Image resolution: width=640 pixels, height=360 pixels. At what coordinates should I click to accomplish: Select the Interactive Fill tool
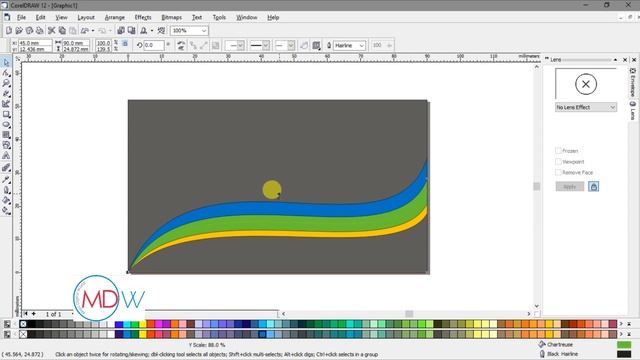pyautogui.click(x=6, y=211)
